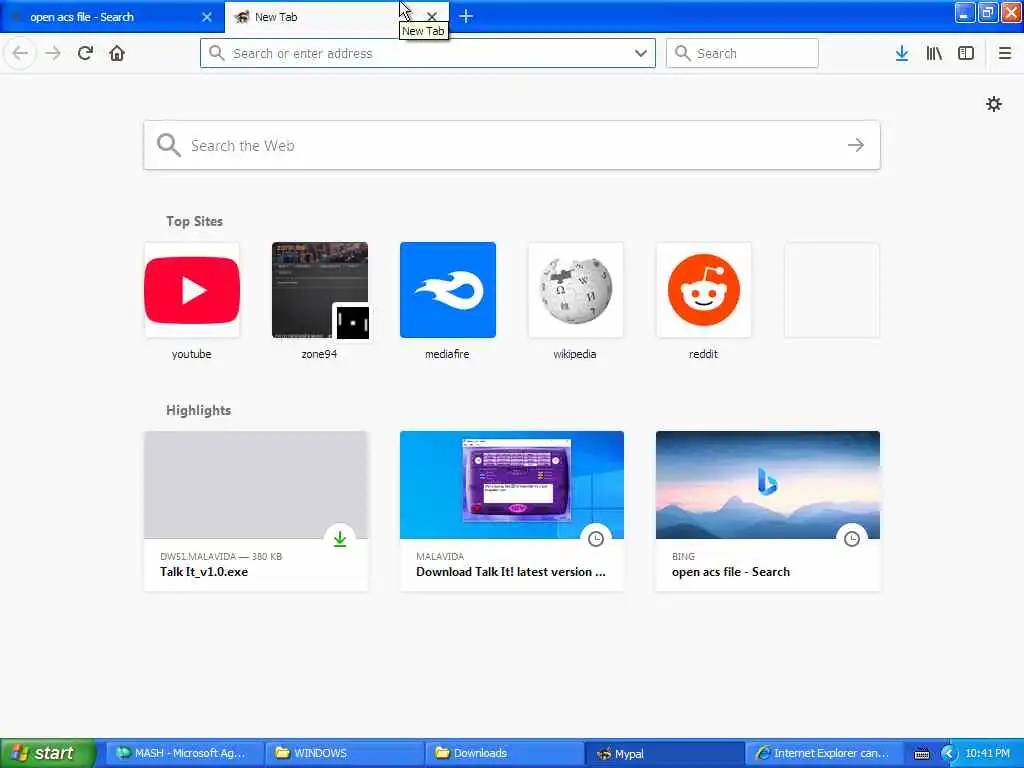Switch to Downloads folder taskbar button
This screenshot has width=1024, height=768.
[x=505, y=753]
